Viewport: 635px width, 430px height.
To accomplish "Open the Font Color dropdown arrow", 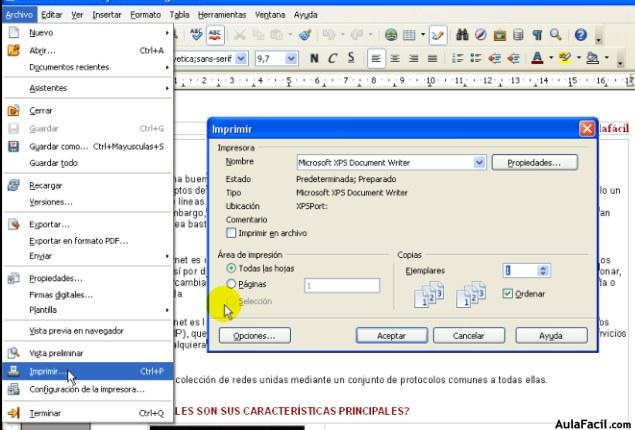I will tap(551, 58).
